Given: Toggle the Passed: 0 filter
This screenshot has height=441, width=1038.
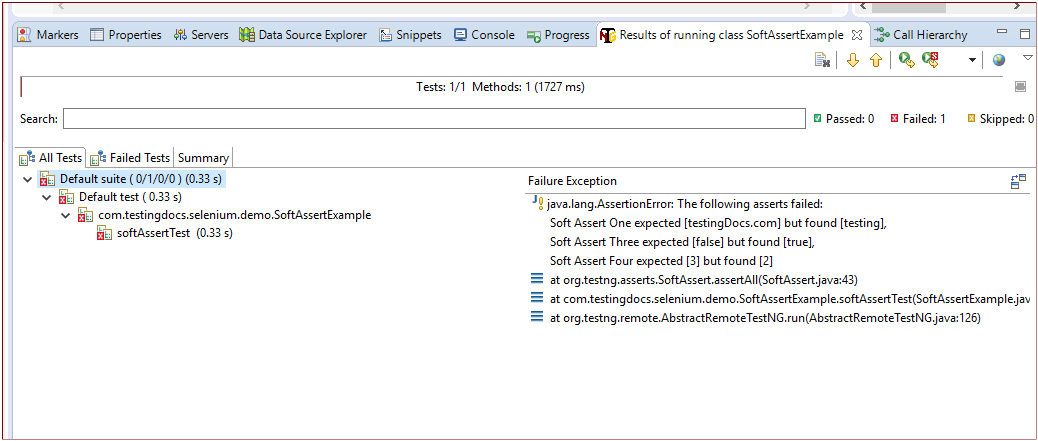Looking at the screenshot, I should coord(843,119).
